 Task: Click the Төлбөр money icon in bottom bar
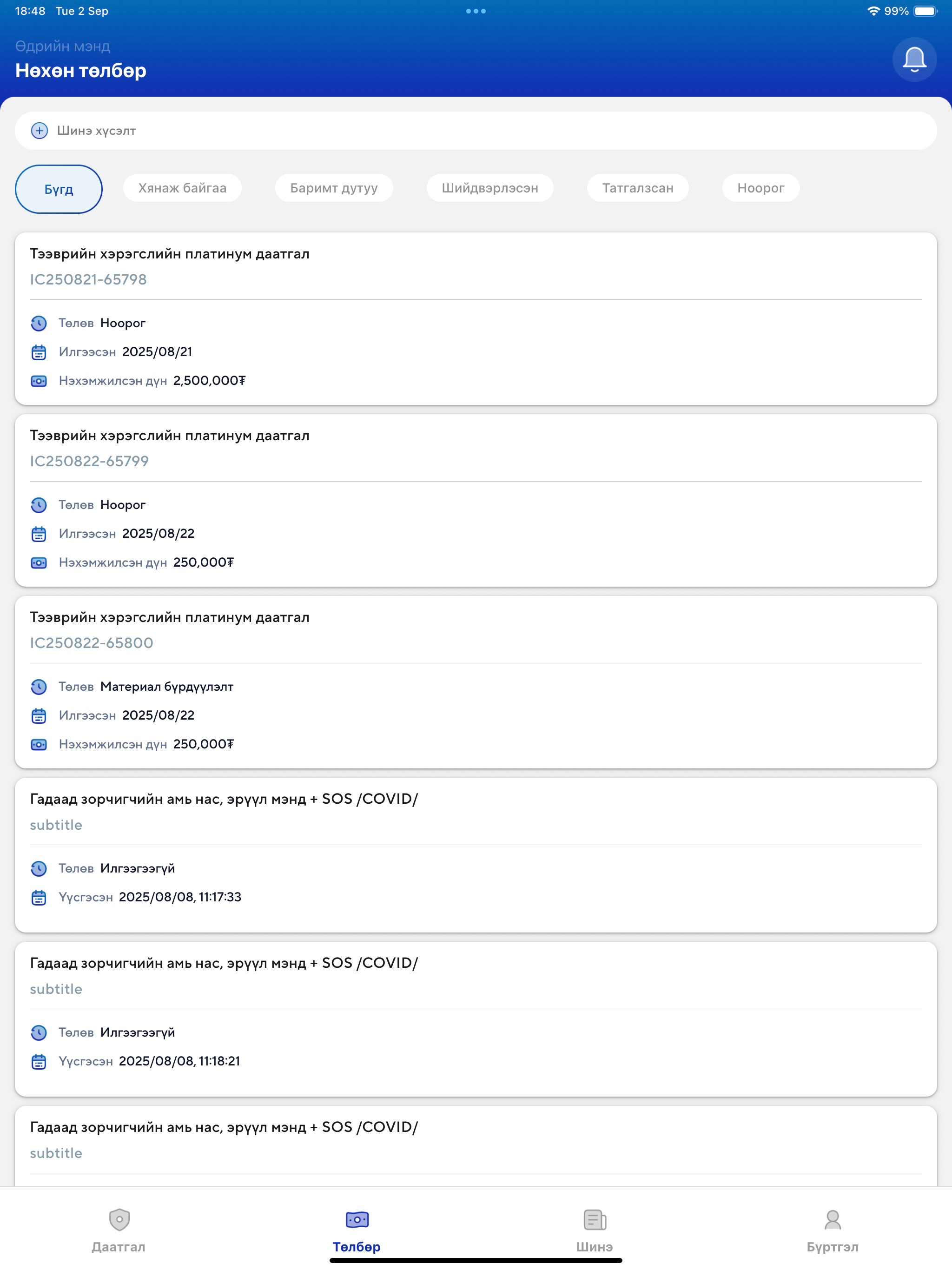(357, 1219)
